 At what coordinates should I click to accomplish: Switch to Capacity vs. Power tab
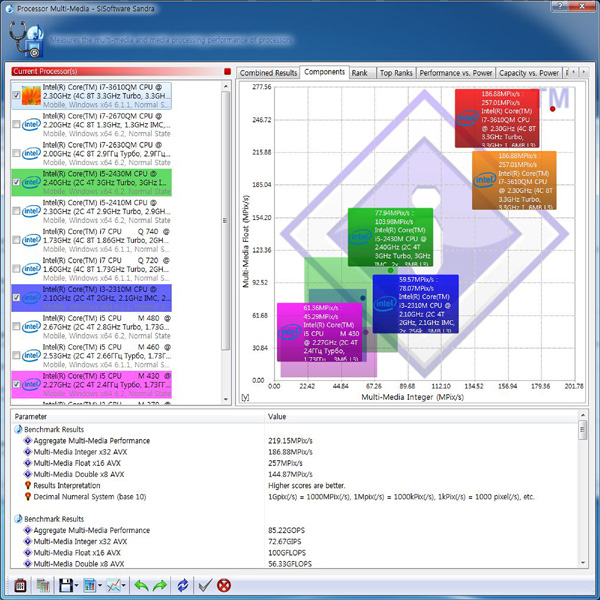[x=529, y=73]
